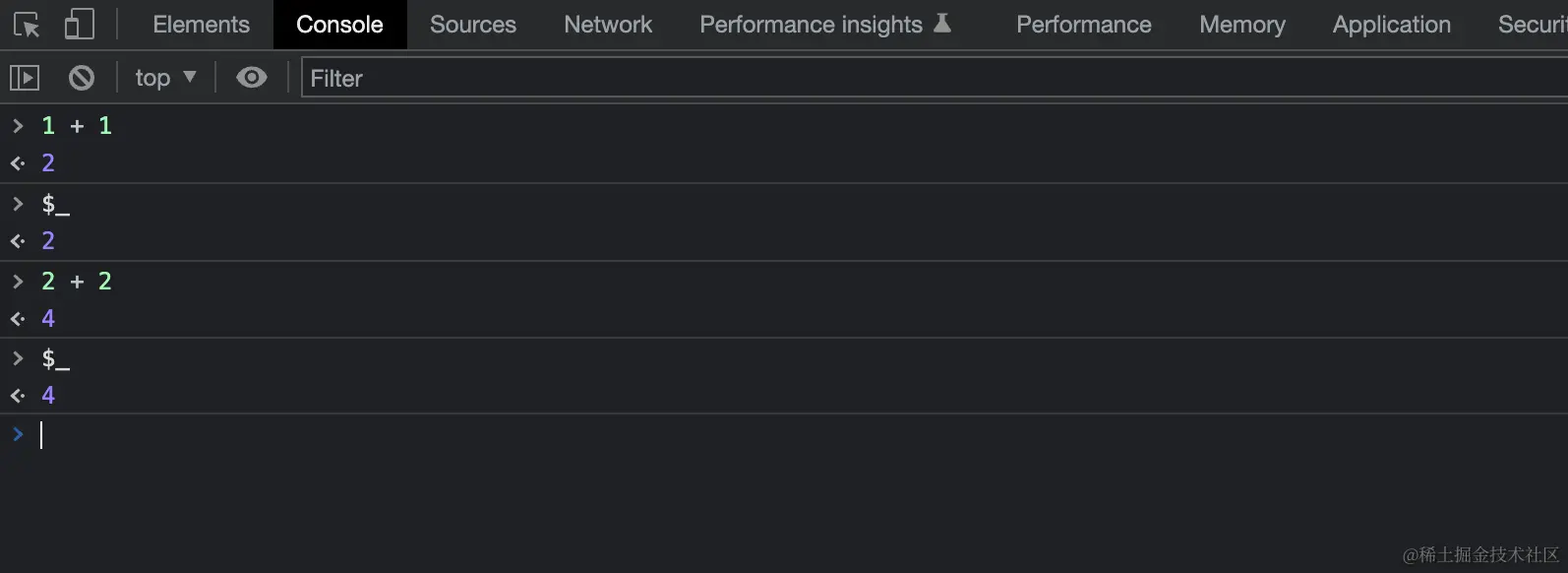
Task: Click the '1 + 1' console entry
Action: (x=77, y=126)
